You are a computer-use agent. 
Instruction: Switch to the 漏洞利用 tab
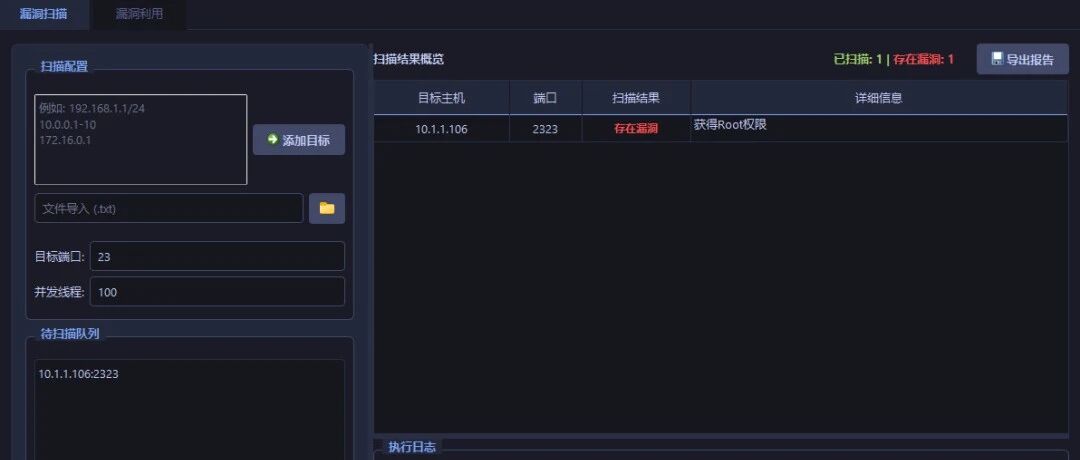pos(139,14)
